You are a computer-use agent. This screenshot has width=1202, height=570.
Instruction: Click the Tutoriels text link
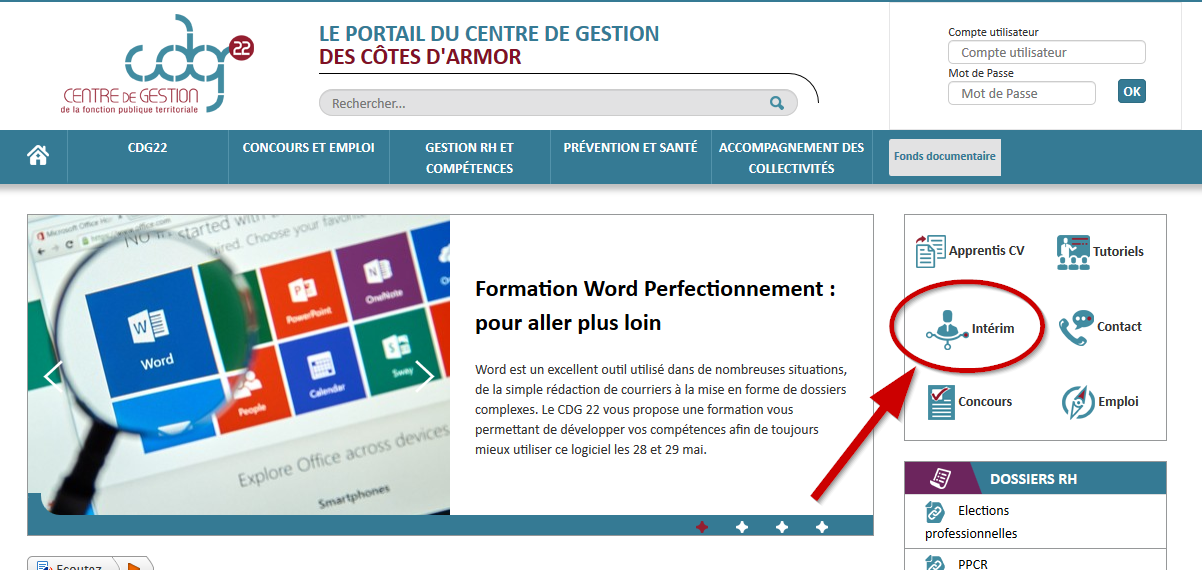coord(1118,252)
